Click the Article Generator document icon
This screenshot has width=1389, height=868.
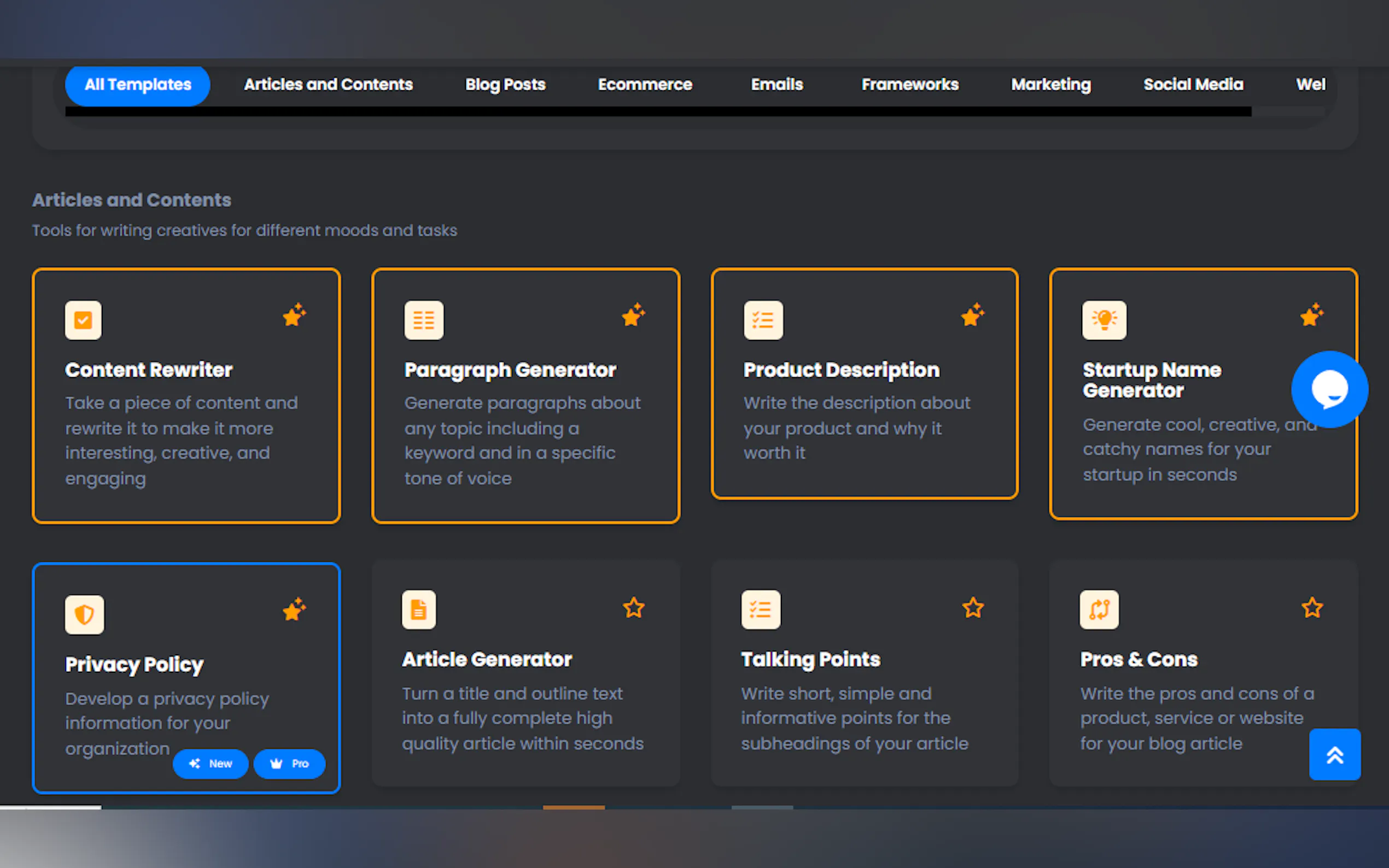(418, 609)
